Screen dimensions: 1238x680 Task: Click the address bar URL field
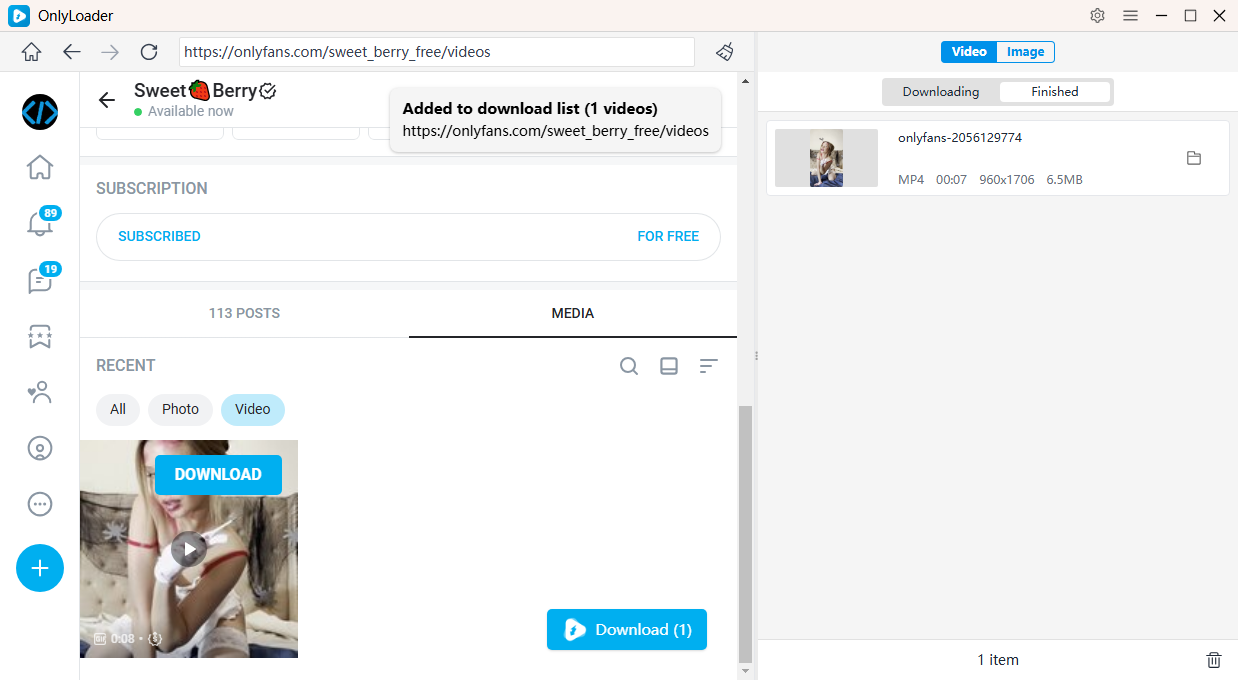[x=437, y=52]
